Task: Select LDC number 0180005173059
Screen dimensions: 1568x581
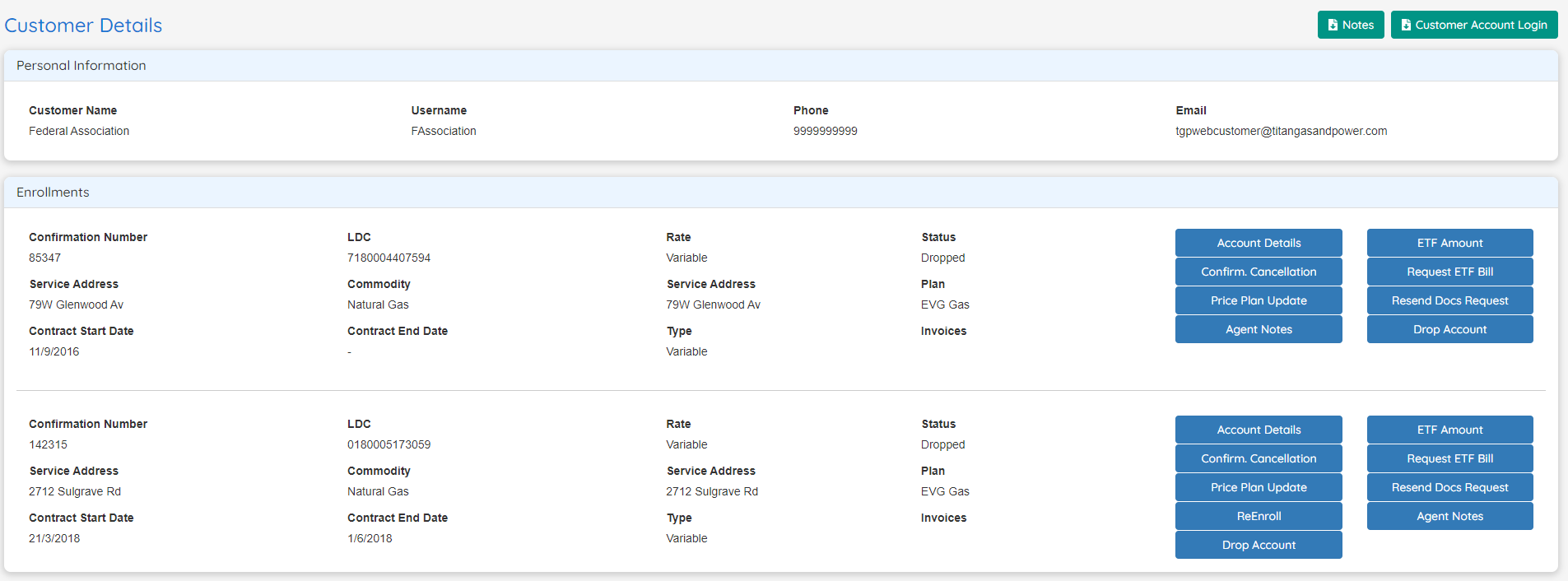Action: coord(389,444)
